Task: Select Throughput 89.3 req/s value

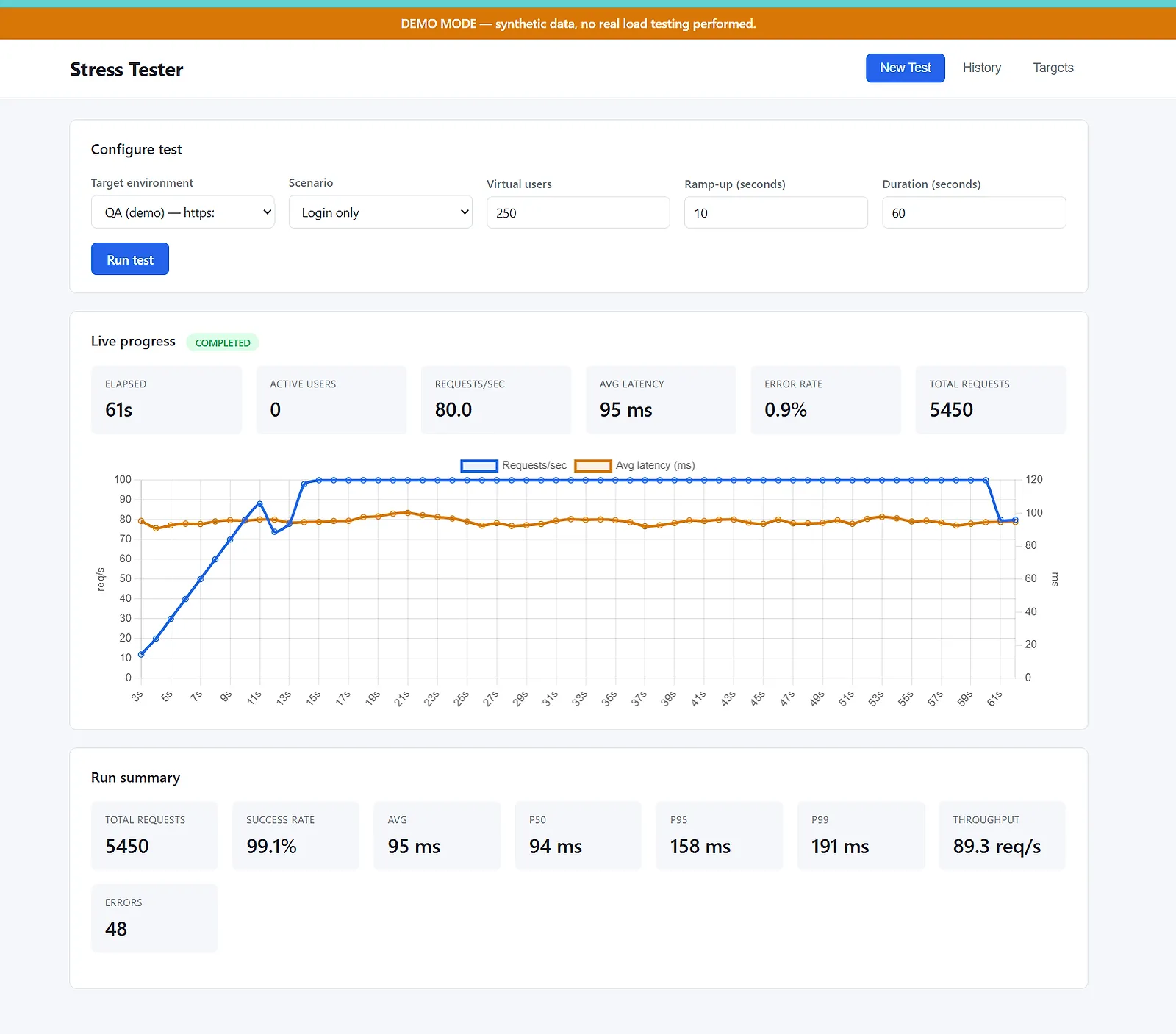Action: click(x=997, y=847)
